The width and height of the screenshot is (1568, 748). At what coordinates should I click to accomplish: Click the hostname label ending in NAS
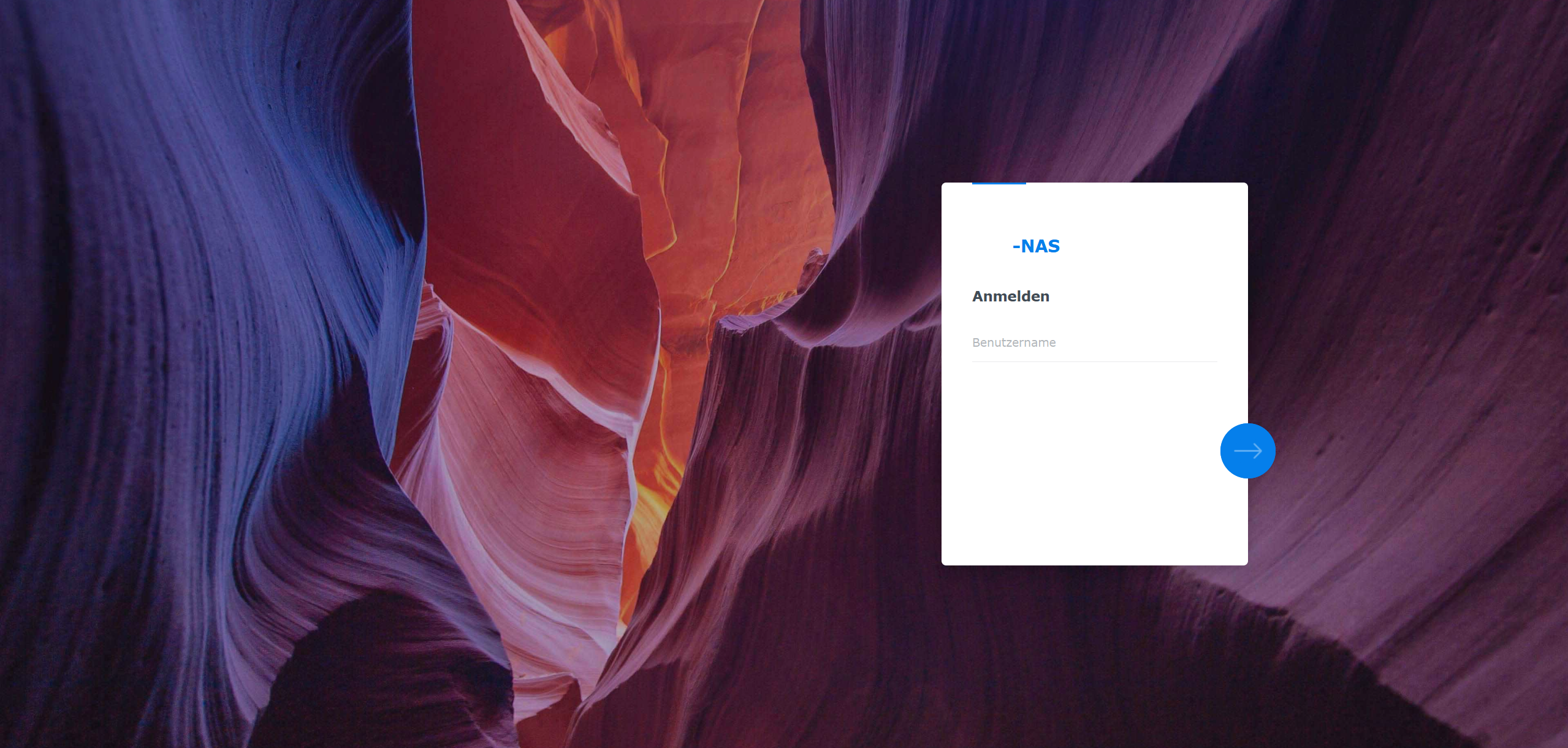tap(1036, 246)
